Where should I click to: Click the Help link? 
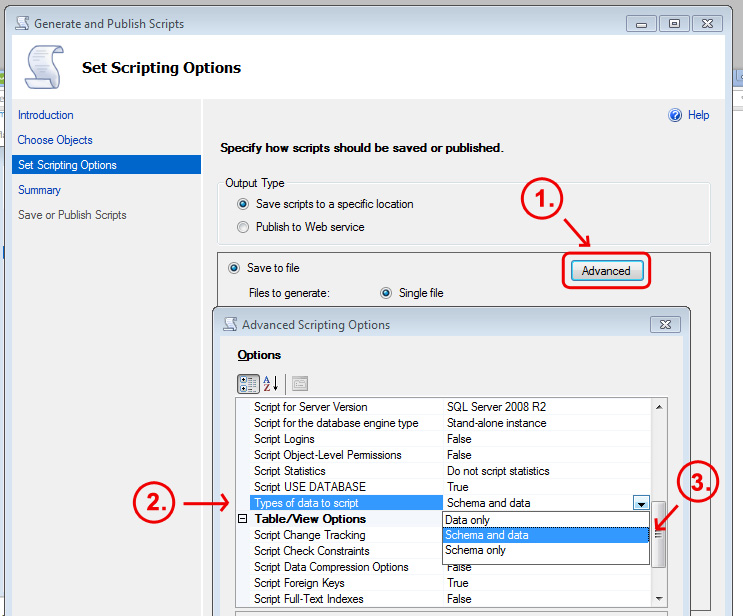click(698, 115)
